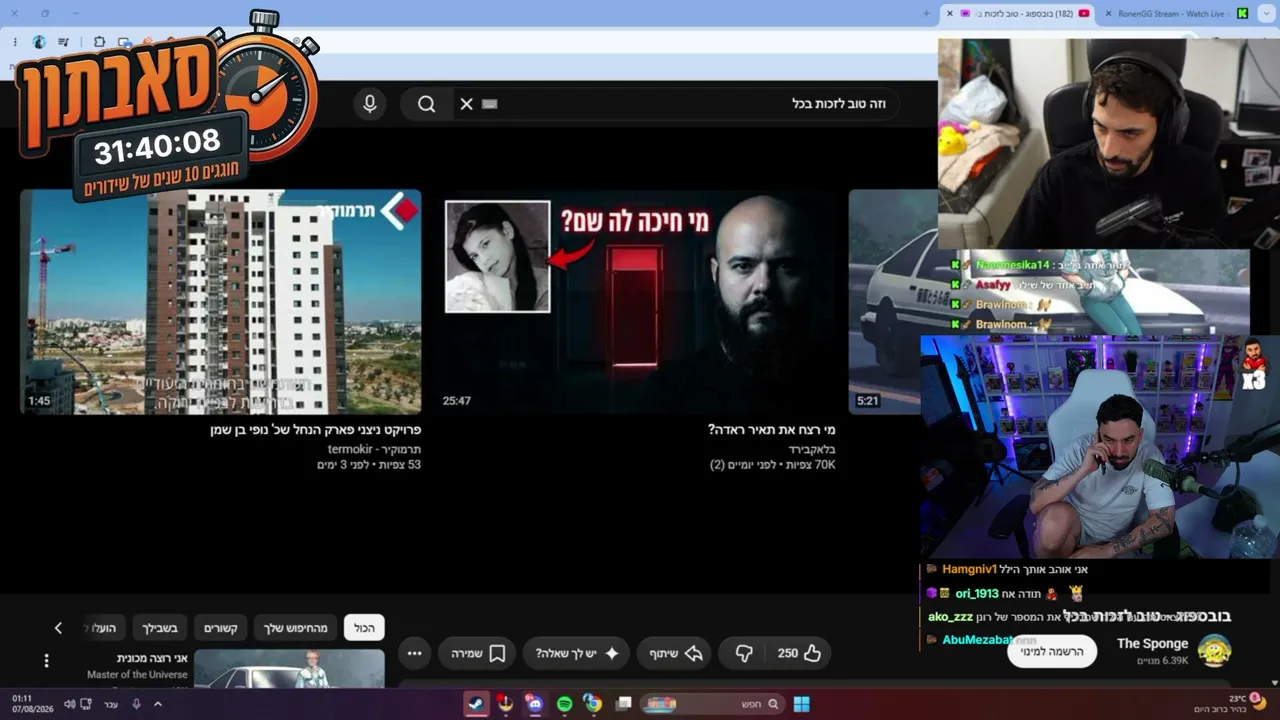Select the בשבילך filter chip
Viewport: 1280px width, 720px height.
tap(159, 627)
